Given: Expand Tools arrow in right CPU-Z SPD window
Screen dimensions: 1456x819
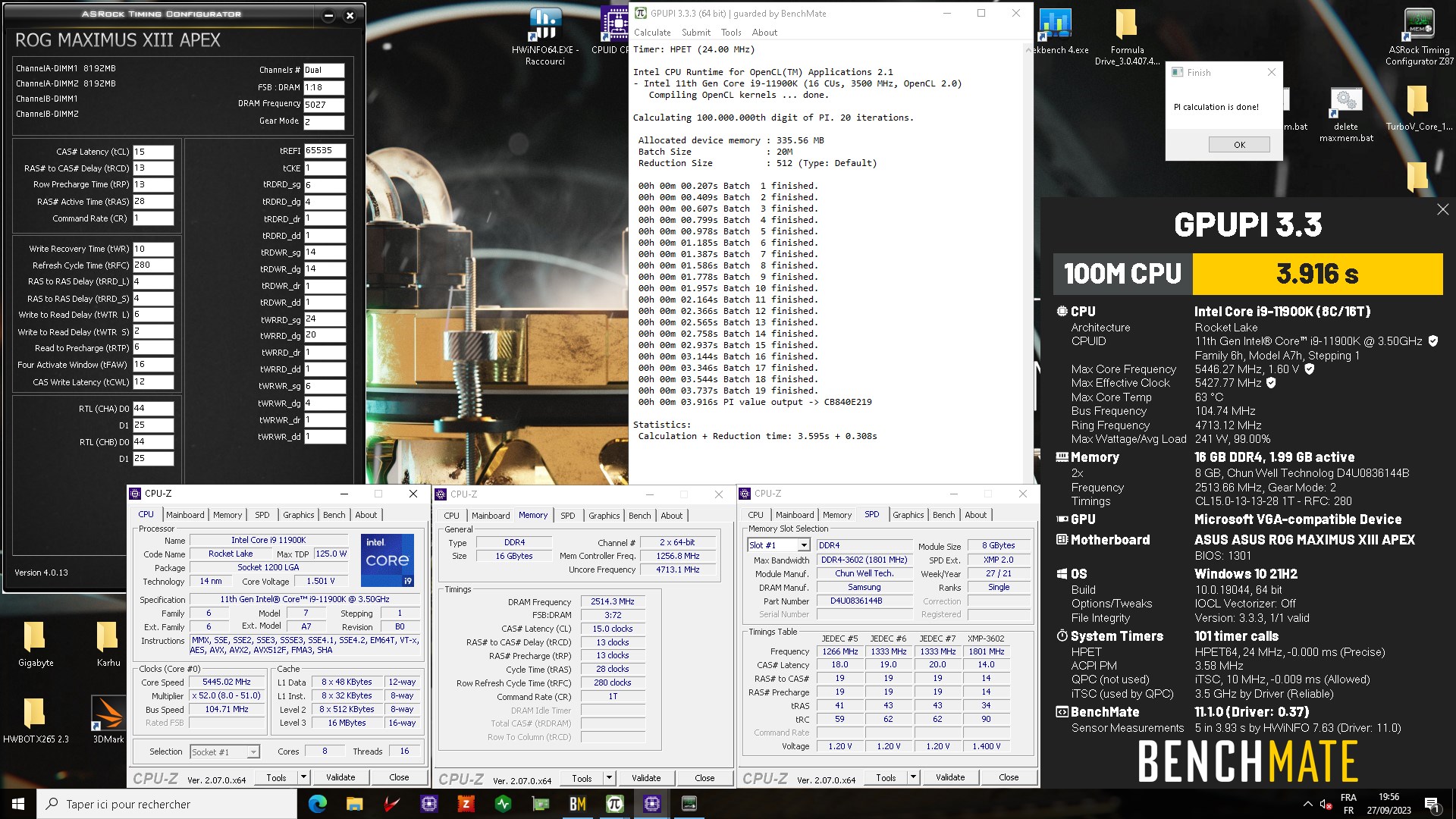Looking at the screenshot, I should [913, 777].
